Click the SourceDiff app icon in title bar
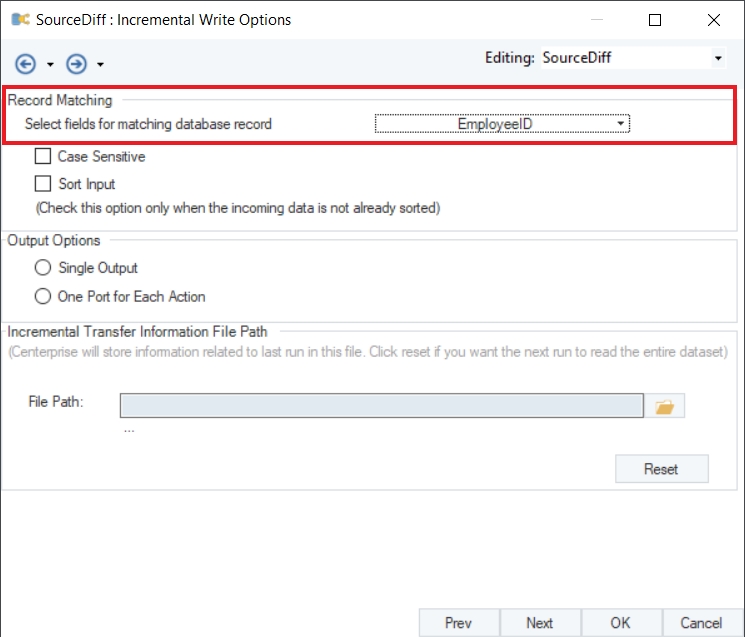This screenshot has height=637, width=745. pos(18,19)
